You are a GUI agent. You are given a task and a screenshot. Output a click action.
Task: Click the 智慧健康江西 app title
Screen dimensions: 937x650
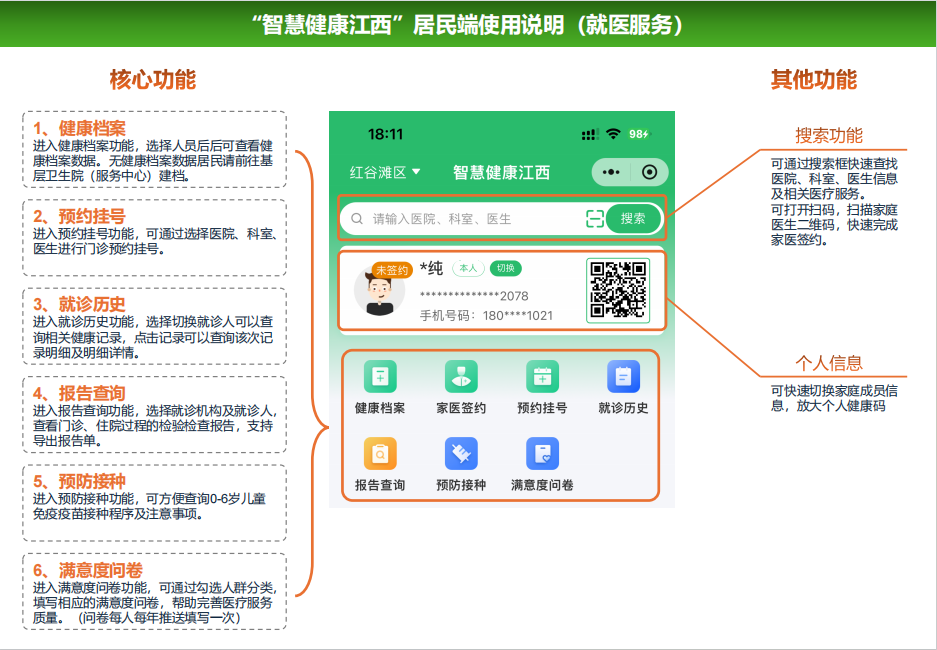[501, 172]
